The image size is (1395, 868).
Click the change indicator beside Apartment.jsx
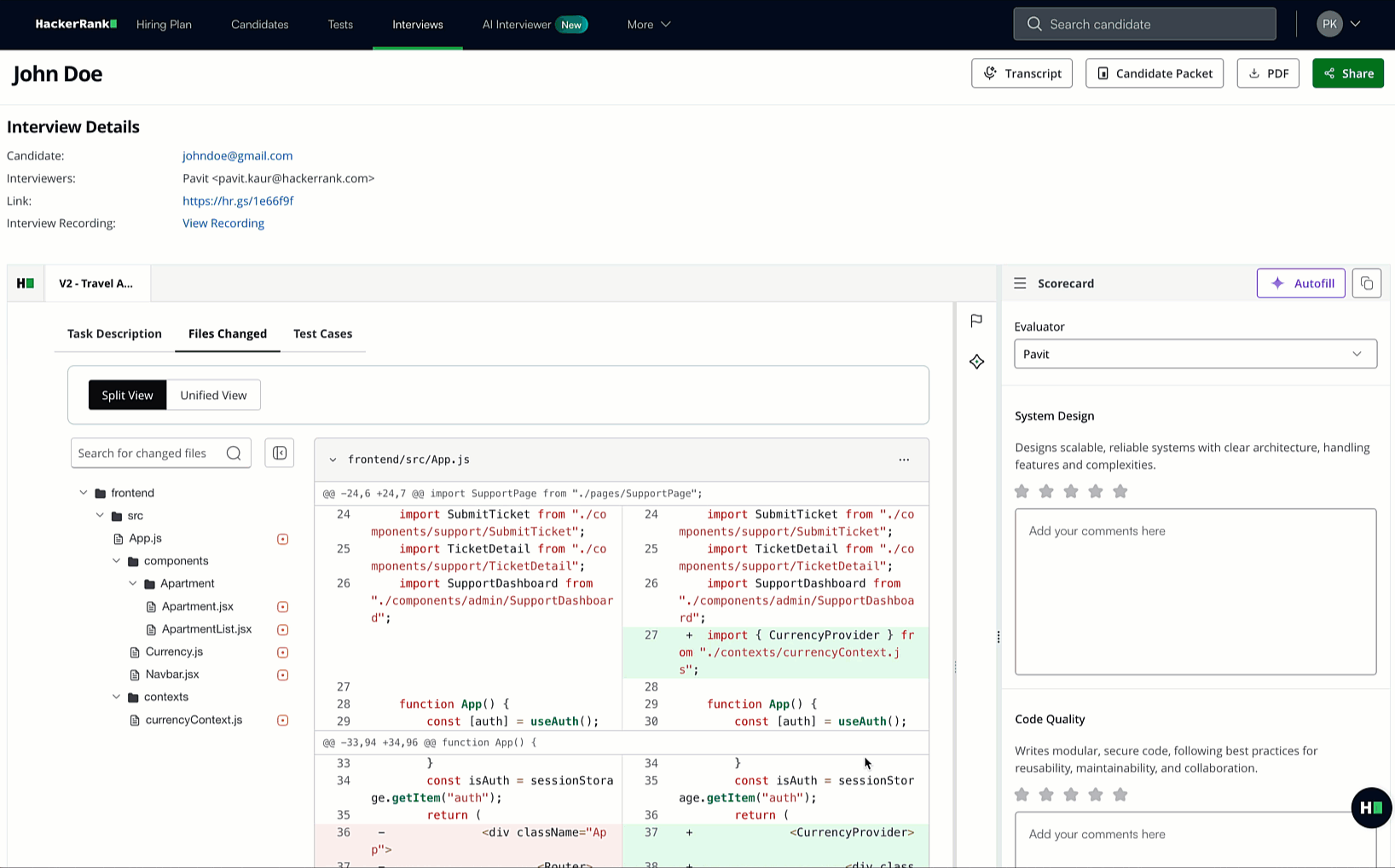[282, 606]
